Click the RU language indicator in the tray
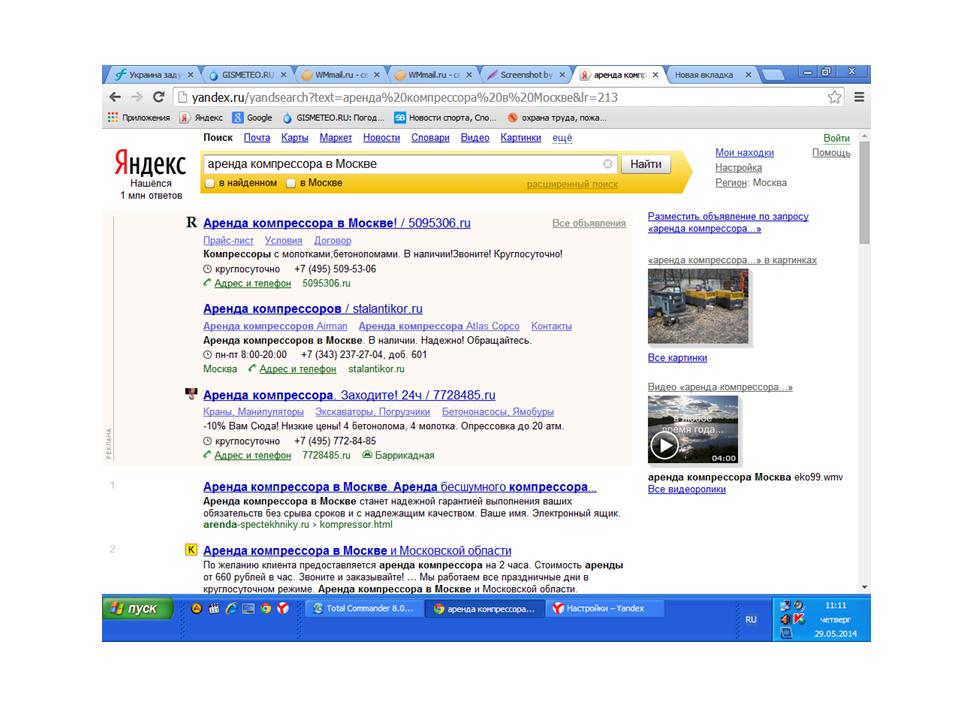 pyautogui.click(x=751, y=620)
